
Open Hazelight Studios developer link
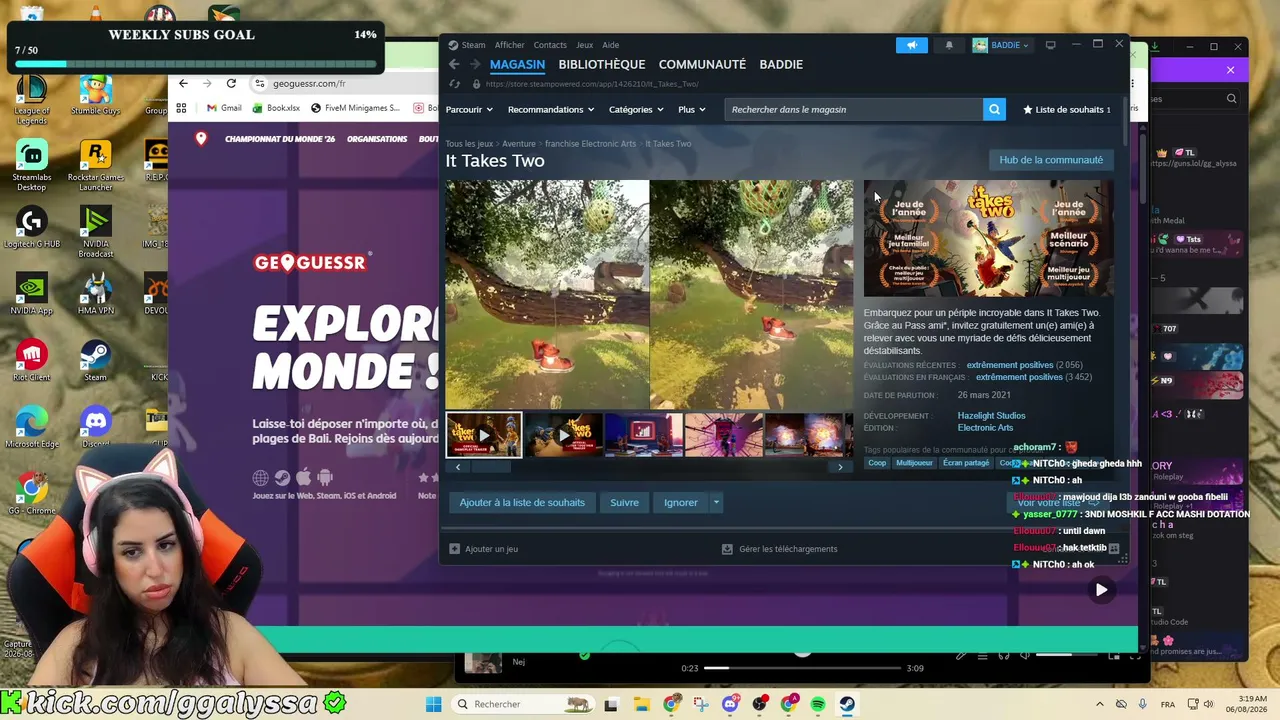point(991,416)
